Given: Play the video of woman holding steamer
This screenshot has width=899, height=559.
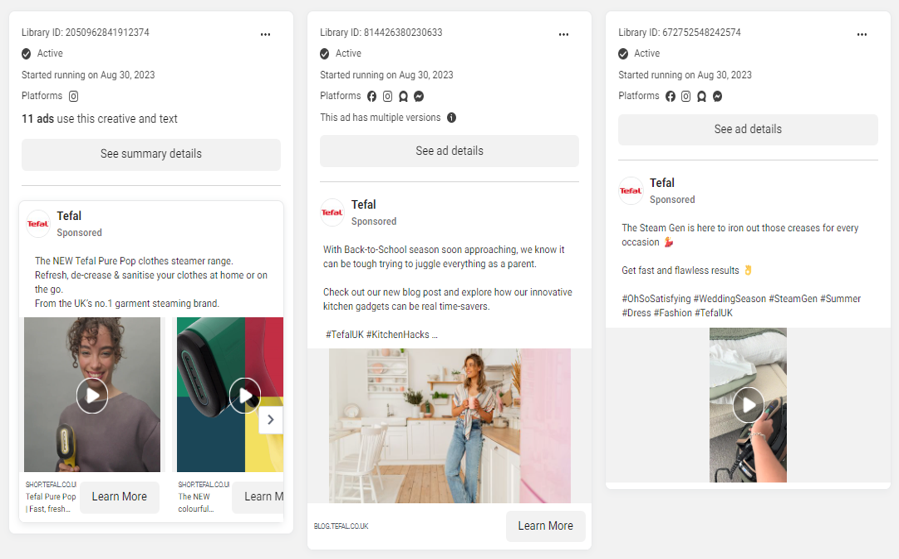Looking at the screenshot, I should (x=92, y=396).
